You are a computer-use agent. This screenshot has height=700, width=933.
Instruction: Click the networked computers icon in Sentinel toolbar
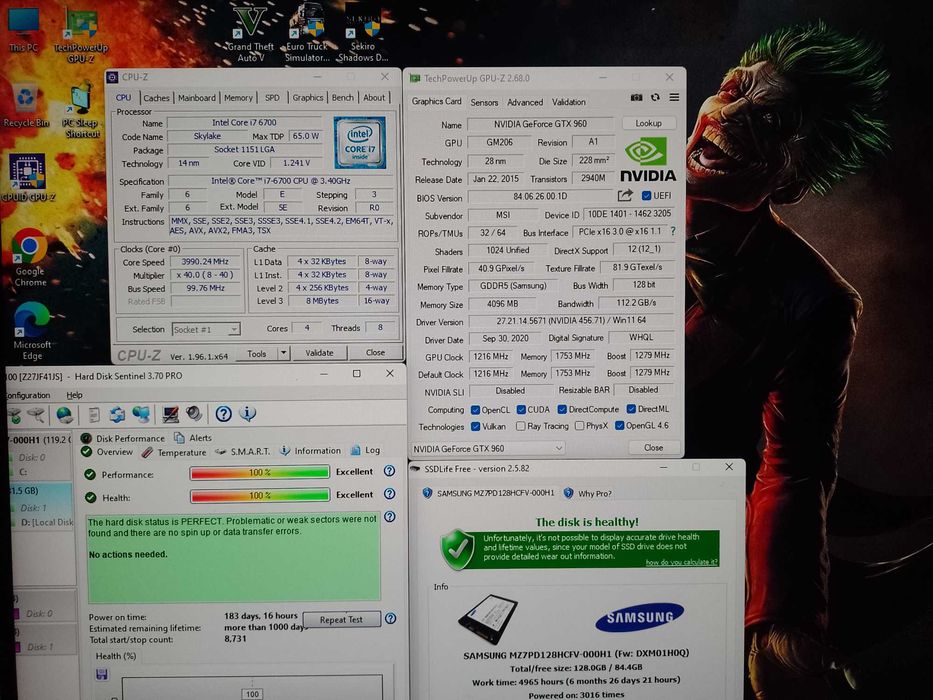point(142,415)
